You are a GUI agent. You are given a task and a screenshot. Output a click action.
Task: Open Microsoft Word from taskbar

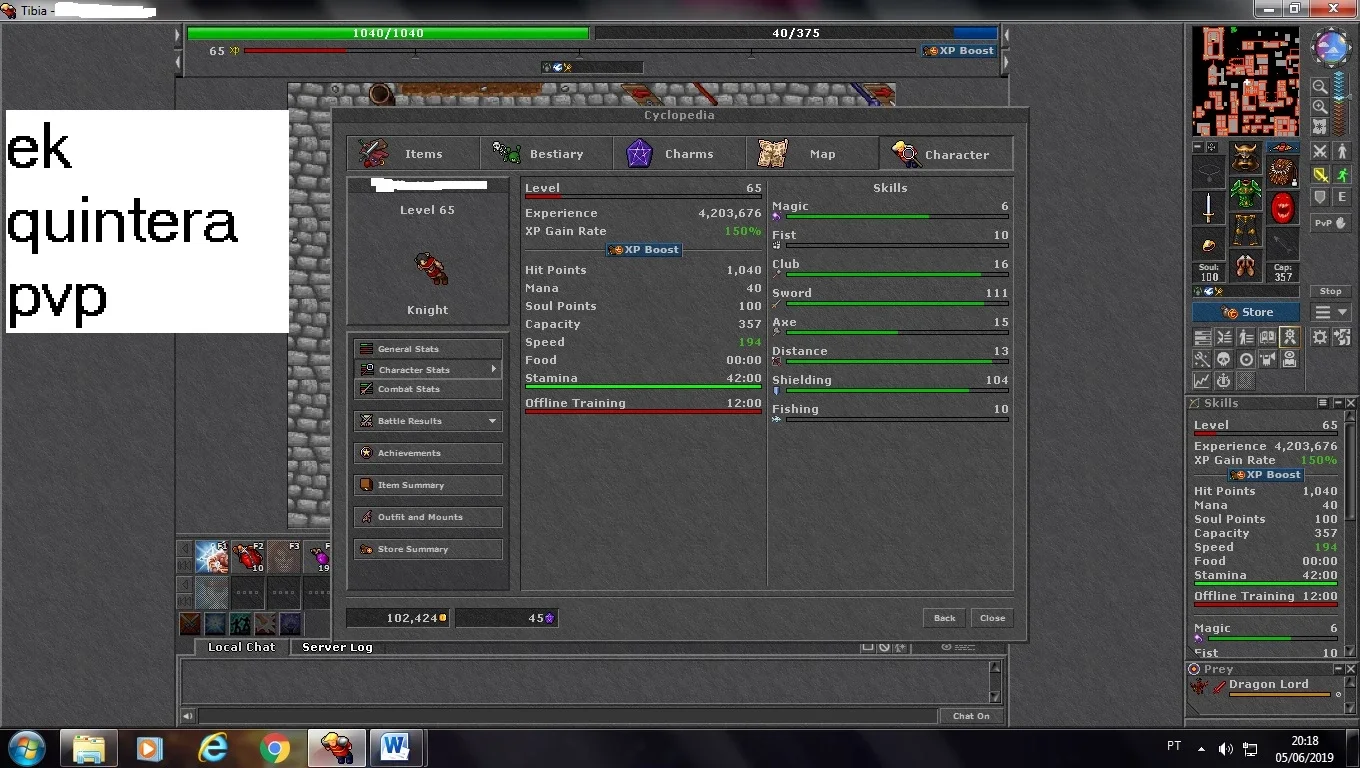397,748
